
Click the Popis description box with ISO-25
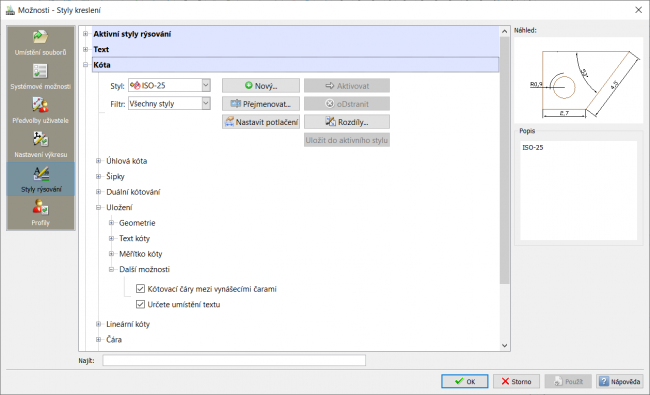click(579, 190)
